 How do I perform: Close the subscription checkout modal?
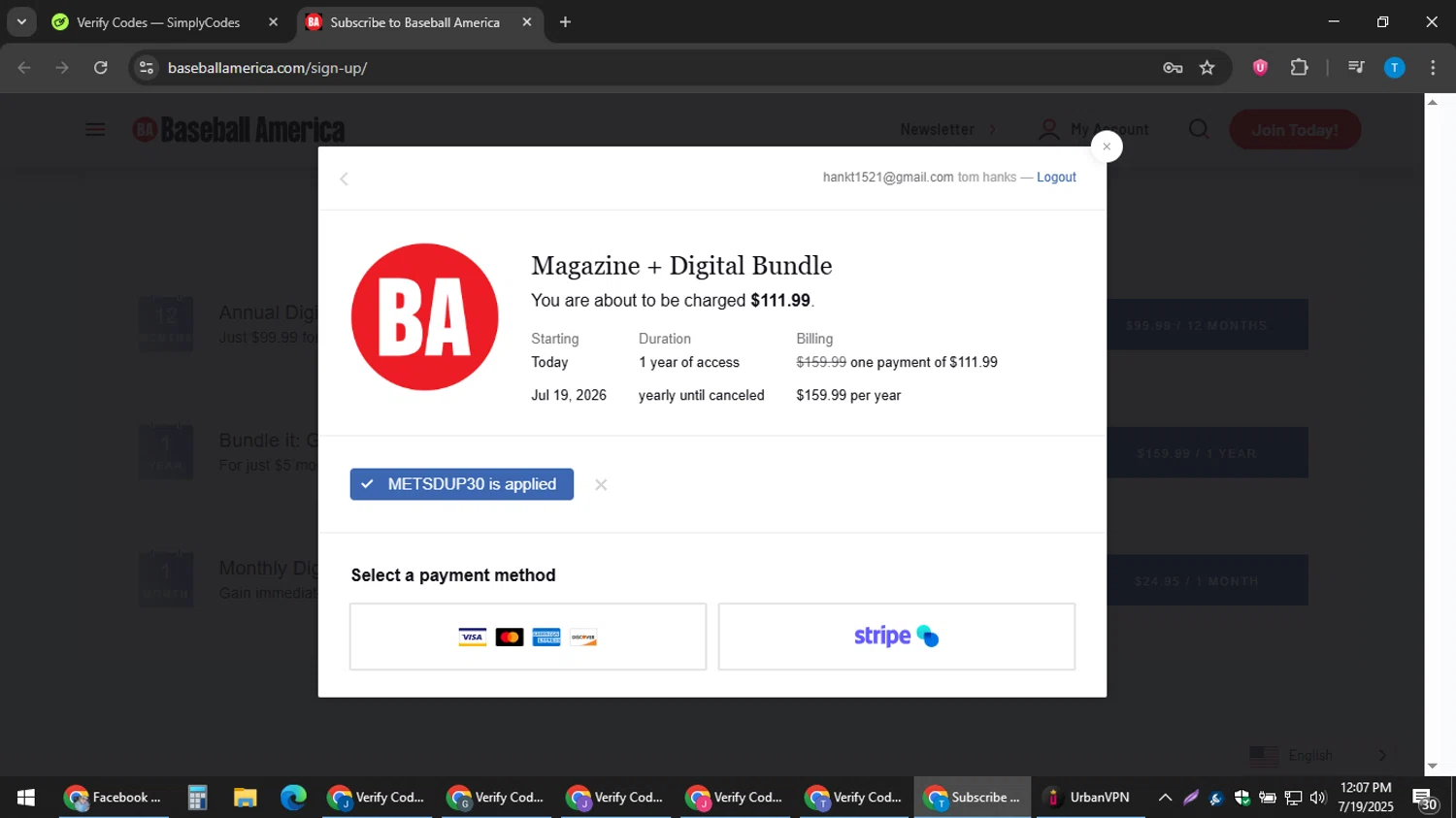[x=1107, y=147]
